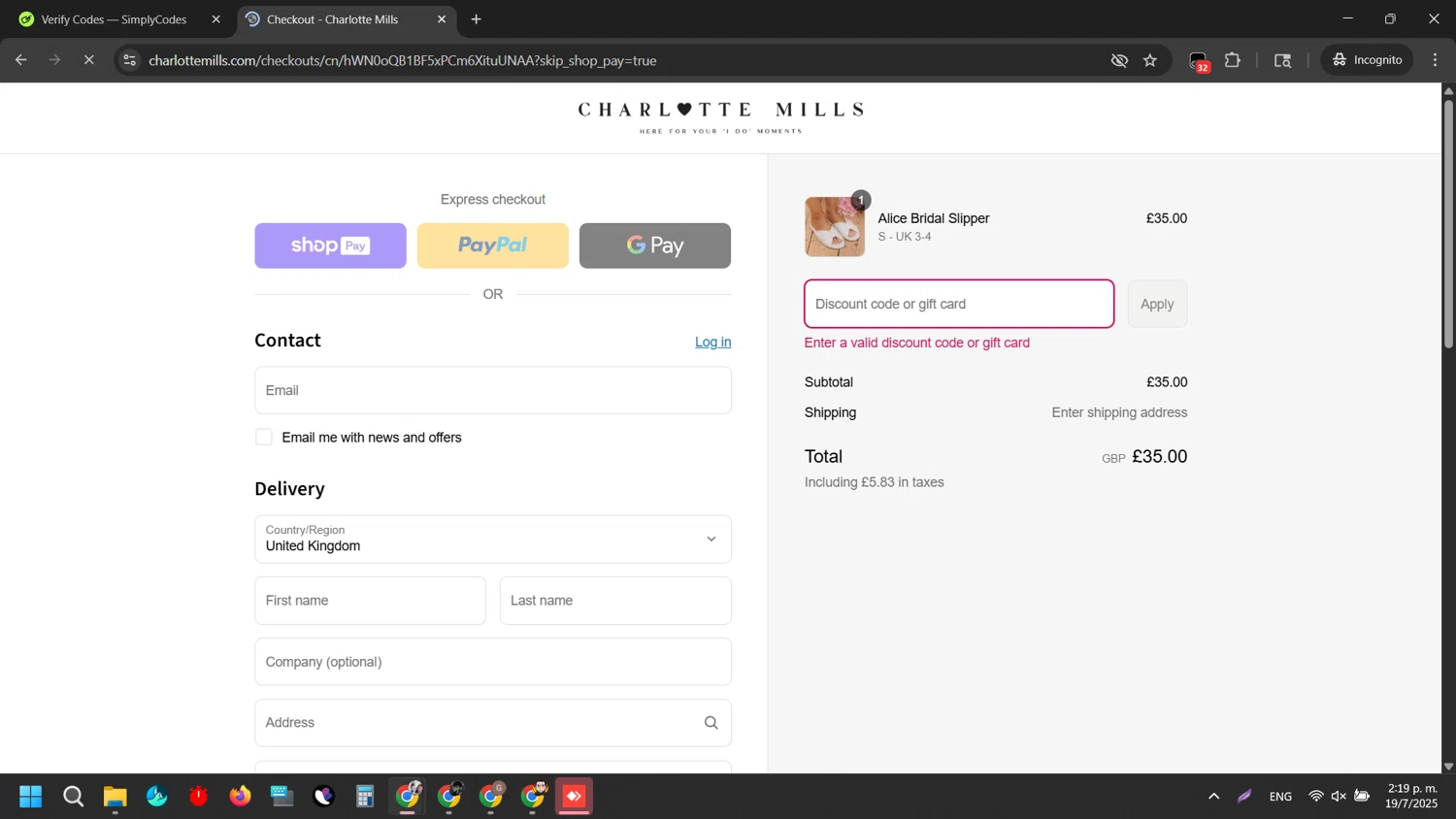
Task: Focus the Email field
Action: pos(493,390)
